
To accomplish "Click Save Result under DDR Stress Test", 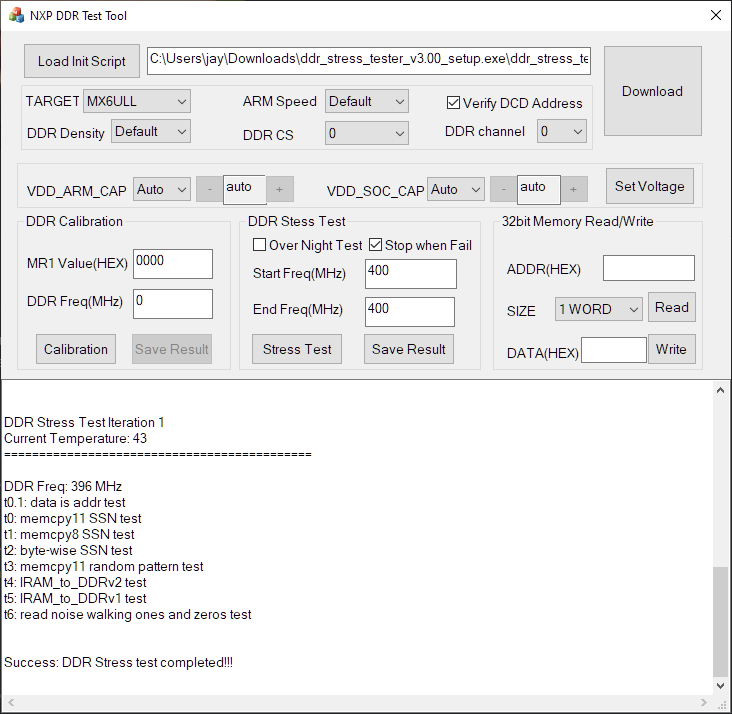I will pos(408,349).
